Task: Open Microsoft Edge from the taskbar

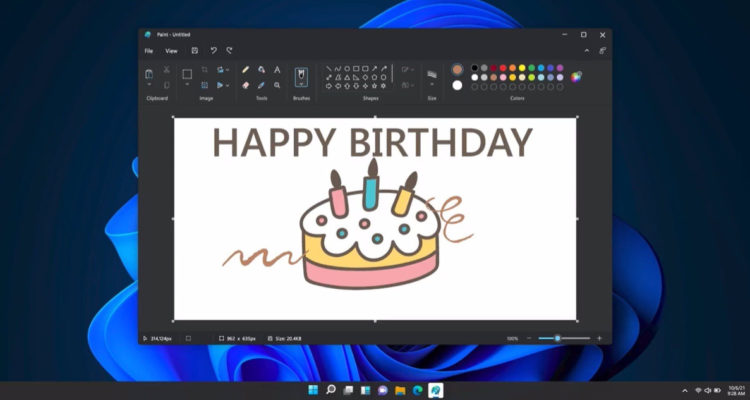Action: (418, 390)
